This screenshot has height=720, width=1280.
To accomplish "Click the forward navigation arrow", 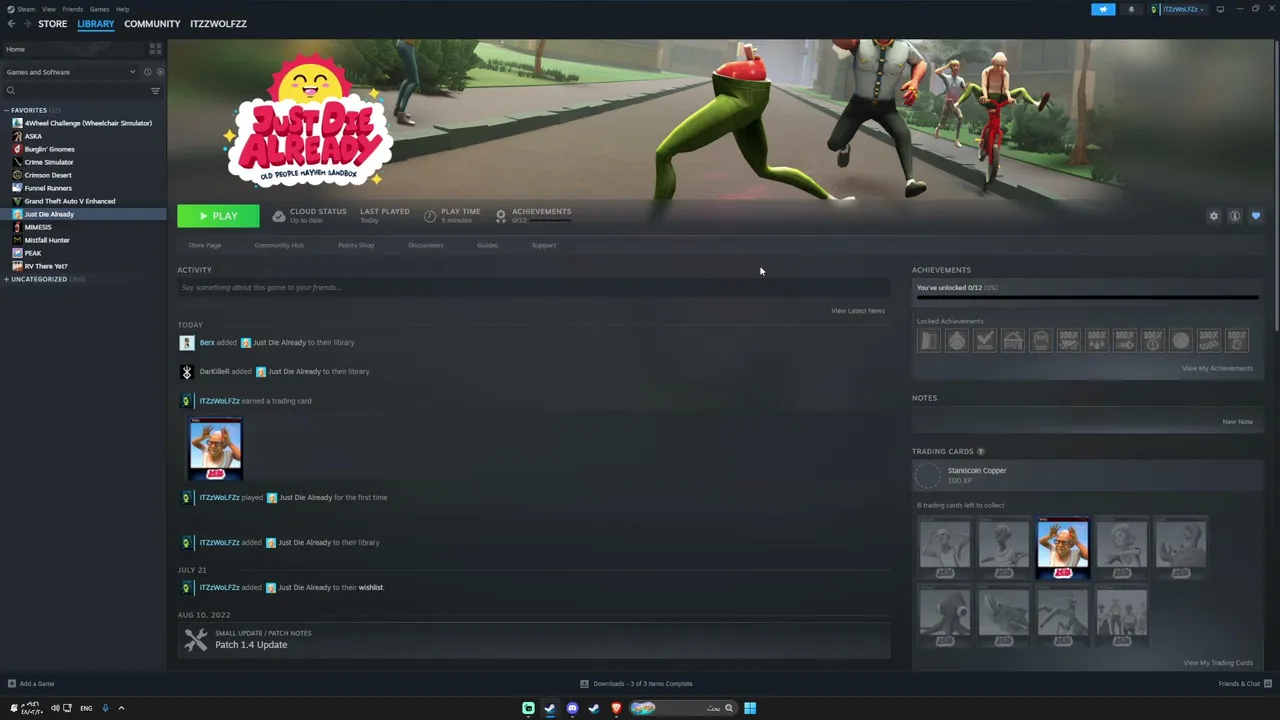I will [27, 24].
